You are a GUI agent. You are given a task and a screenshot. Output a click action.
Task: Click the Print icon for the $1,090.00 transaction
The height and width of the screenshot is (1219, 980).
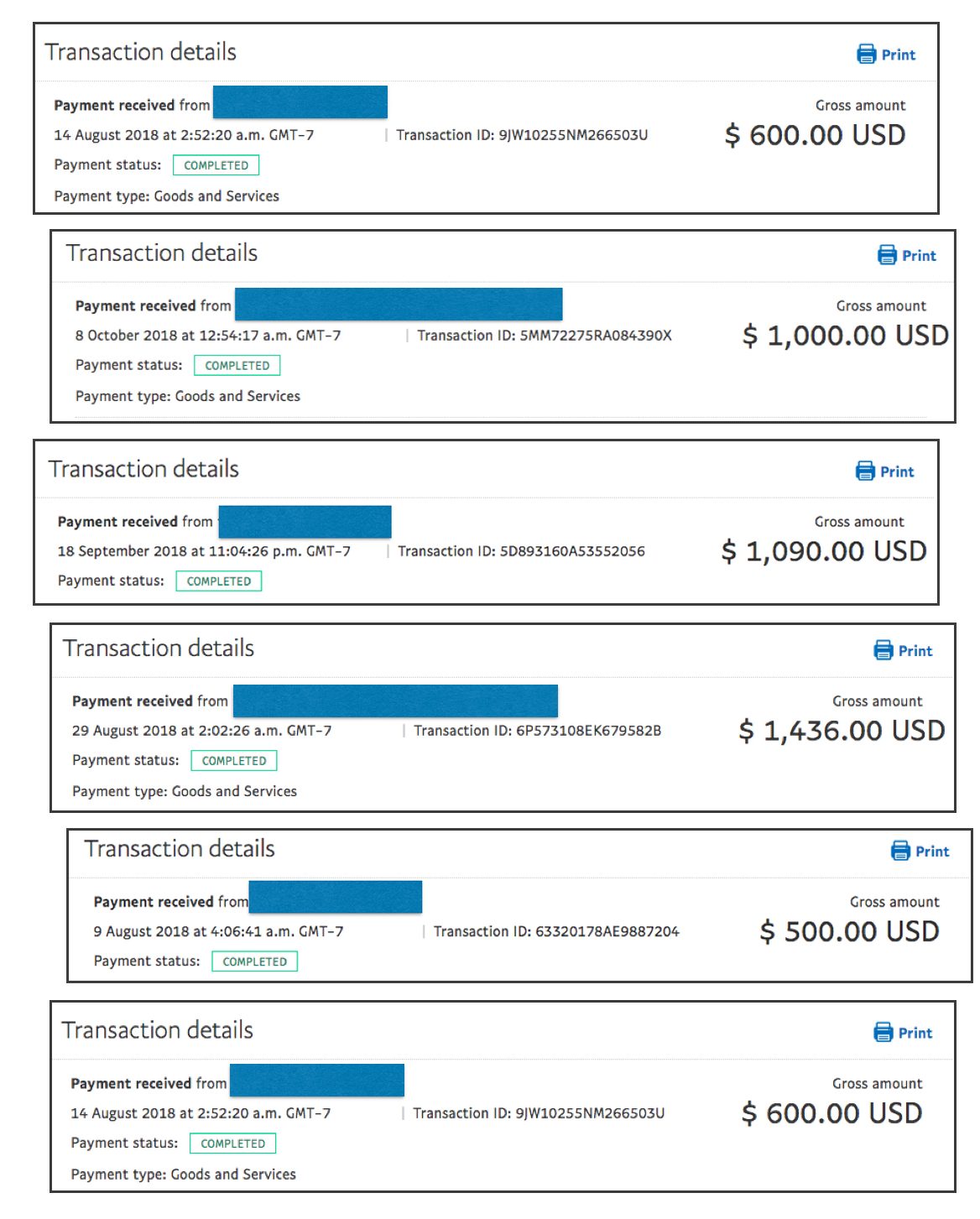(865, 471)
